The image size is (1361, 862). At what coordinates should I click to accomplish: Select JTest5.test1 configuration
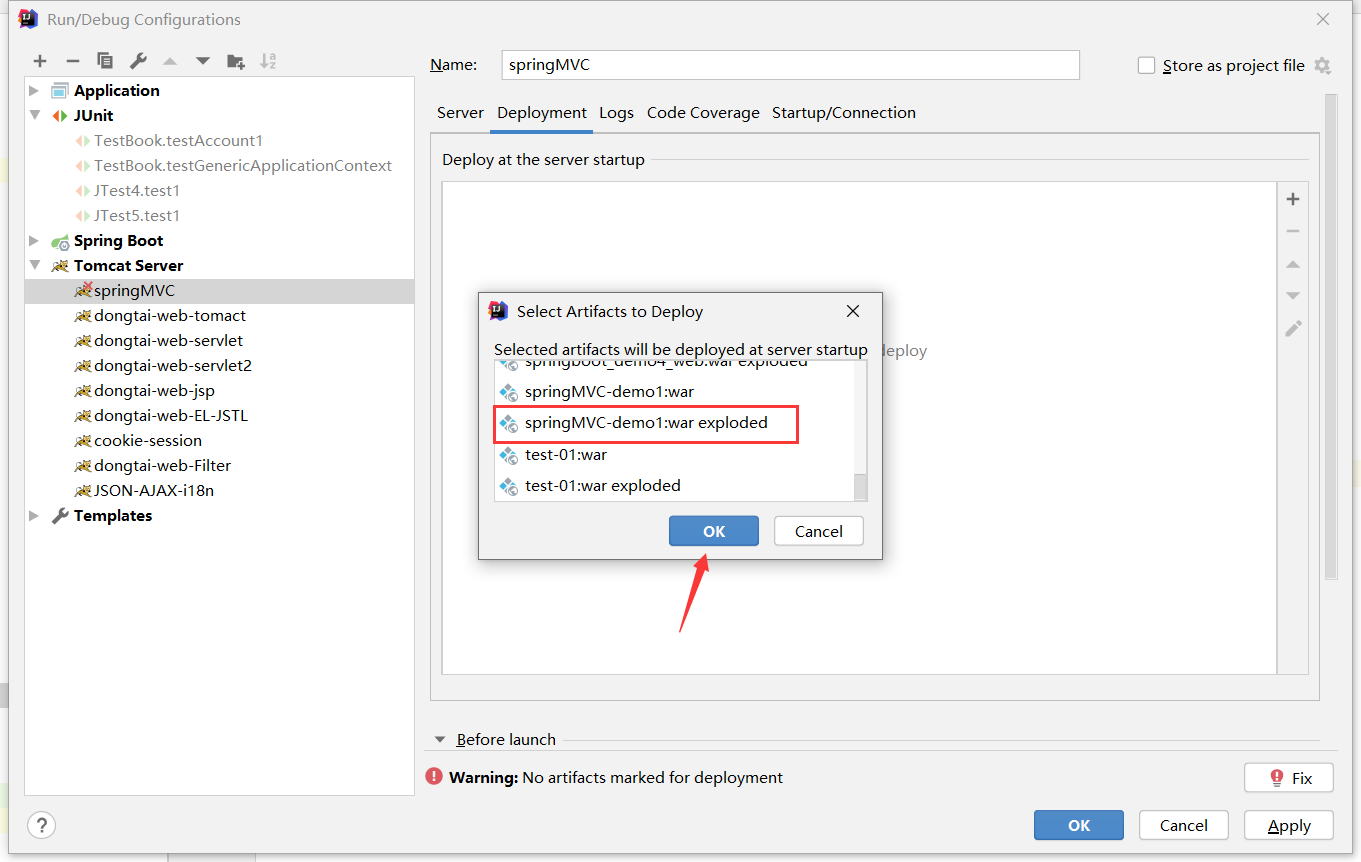click(x=219, y=215)
